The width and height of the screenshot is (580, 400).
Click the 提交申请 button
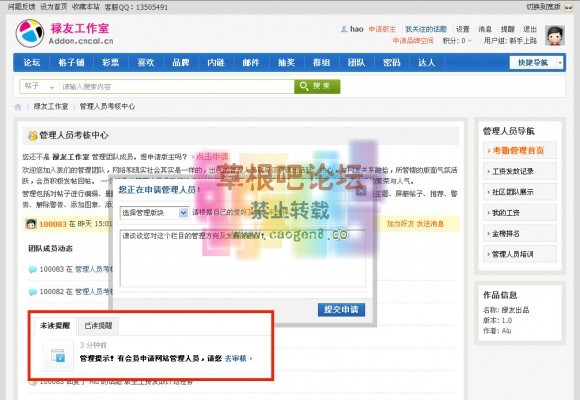341,309
